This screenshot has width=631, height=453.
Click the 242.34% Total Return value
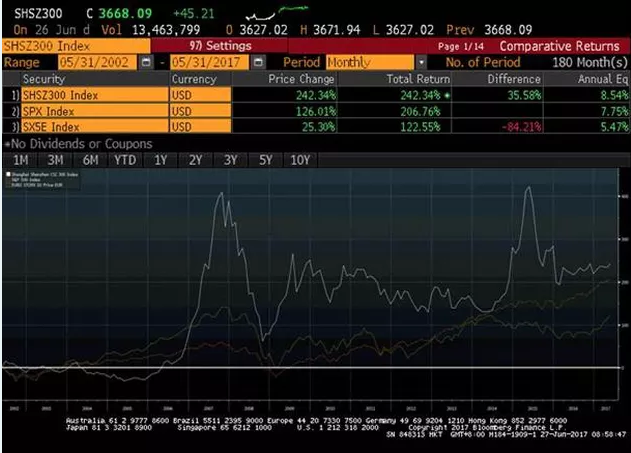(x=420, y=95)
